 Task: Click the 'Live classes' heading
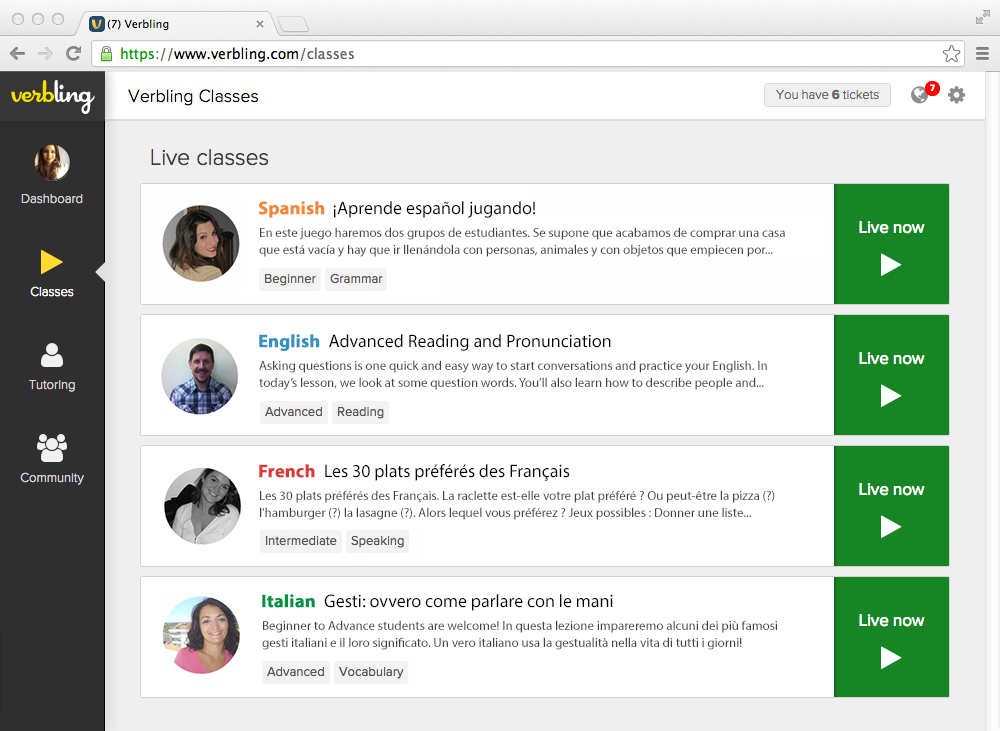click(x=209, y=158)
